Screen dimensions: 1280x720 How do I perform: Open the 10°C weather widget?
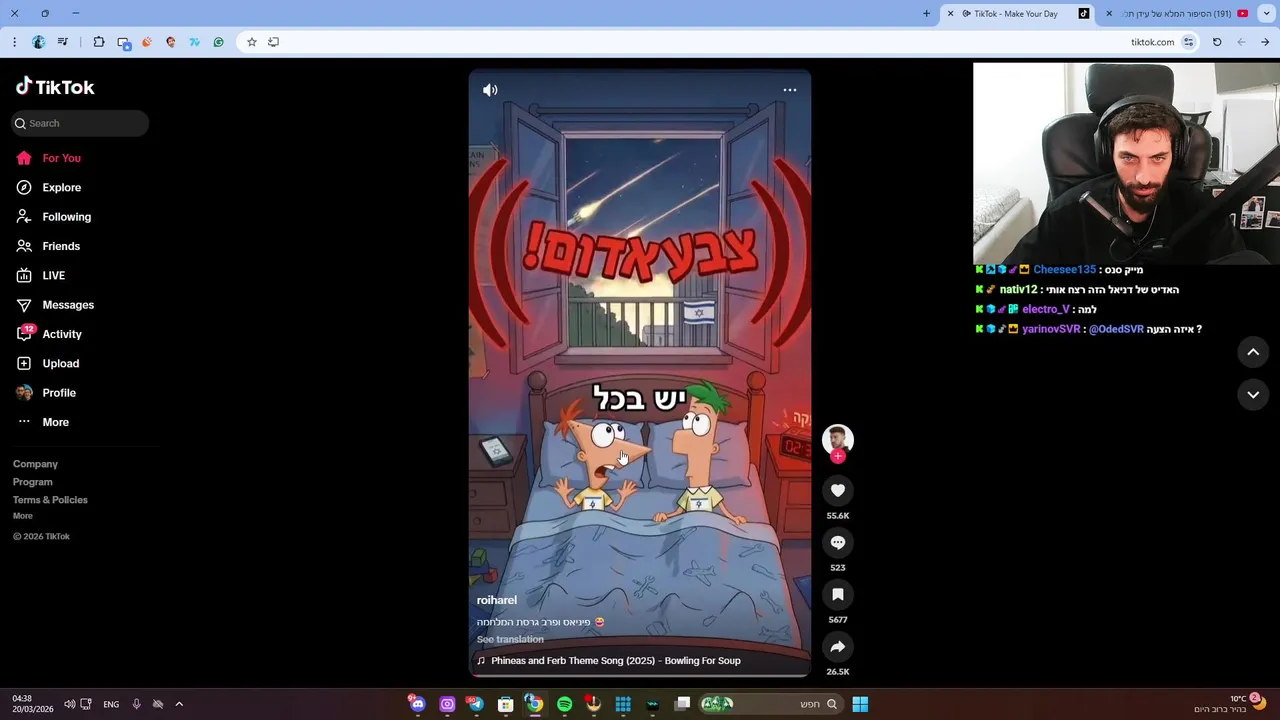click(1228, 704)
